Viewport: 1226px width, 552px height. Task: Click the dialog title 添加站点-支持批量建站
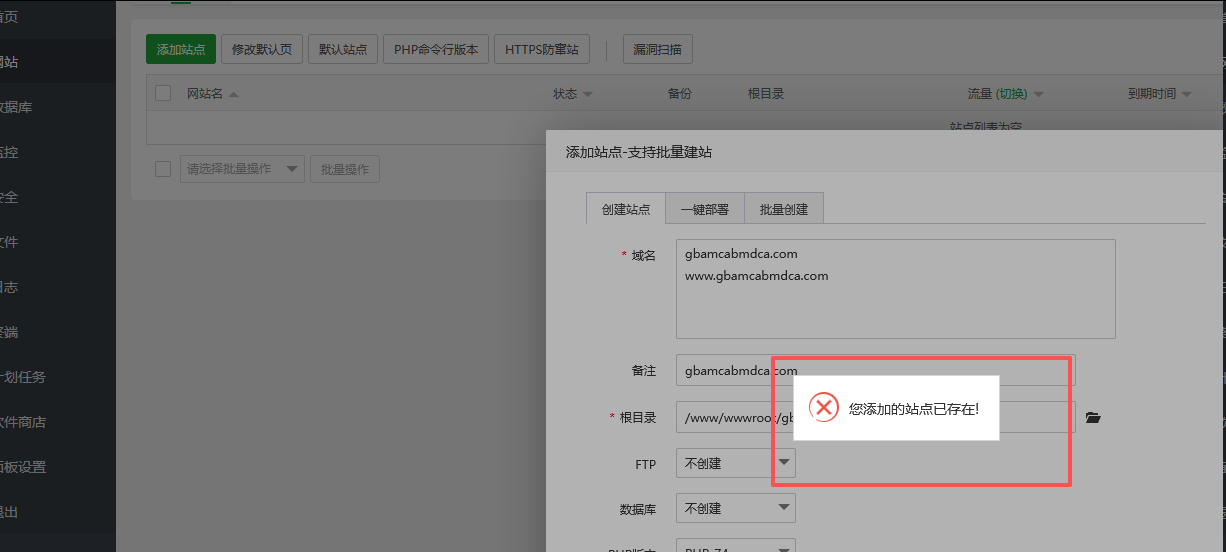tap(639, 152)
